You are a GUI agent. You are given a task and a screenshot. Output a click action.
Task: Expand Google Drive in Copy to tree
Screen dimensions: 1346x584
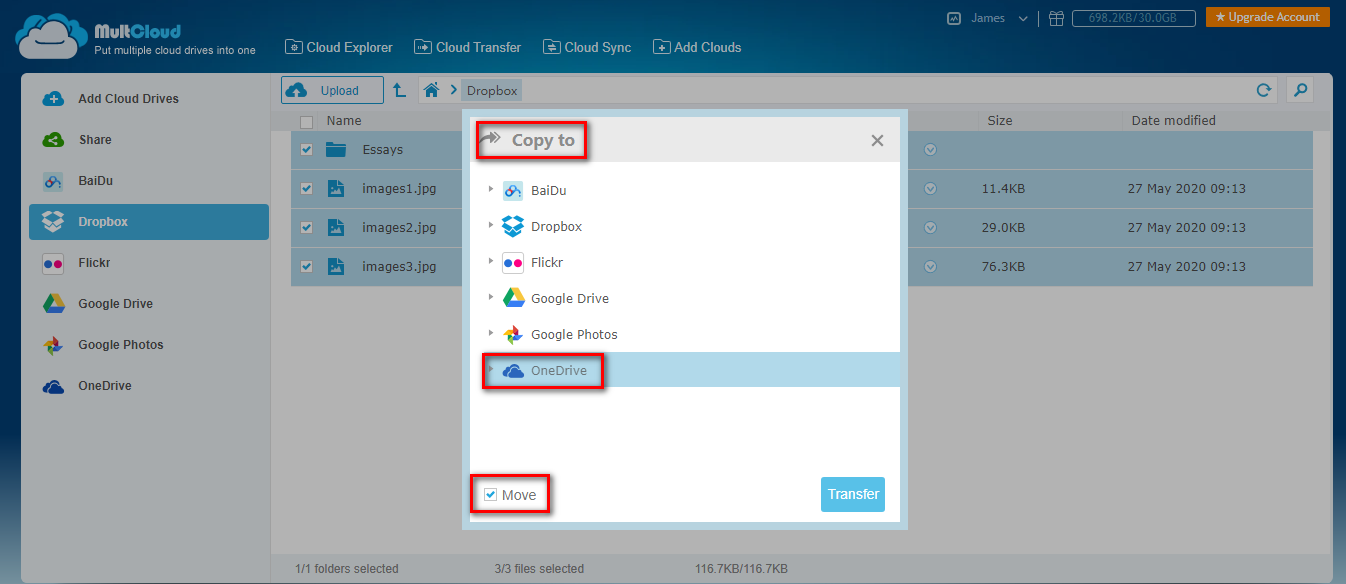tap(490, 297)
